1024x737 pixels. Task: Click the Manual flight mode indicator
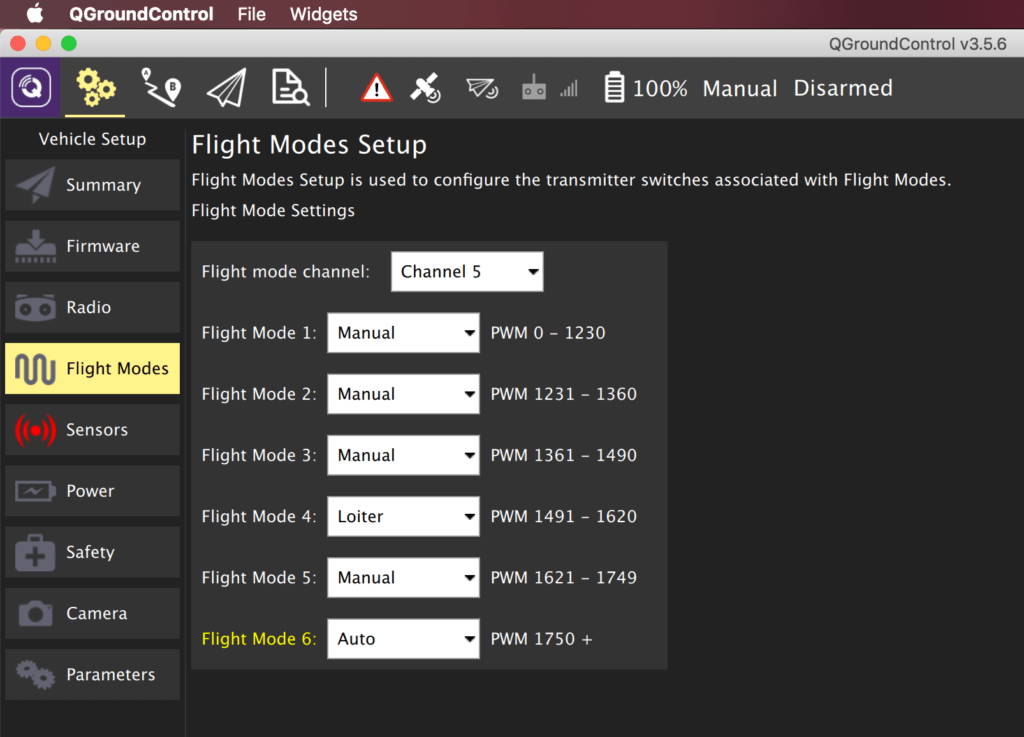[740, 88]
